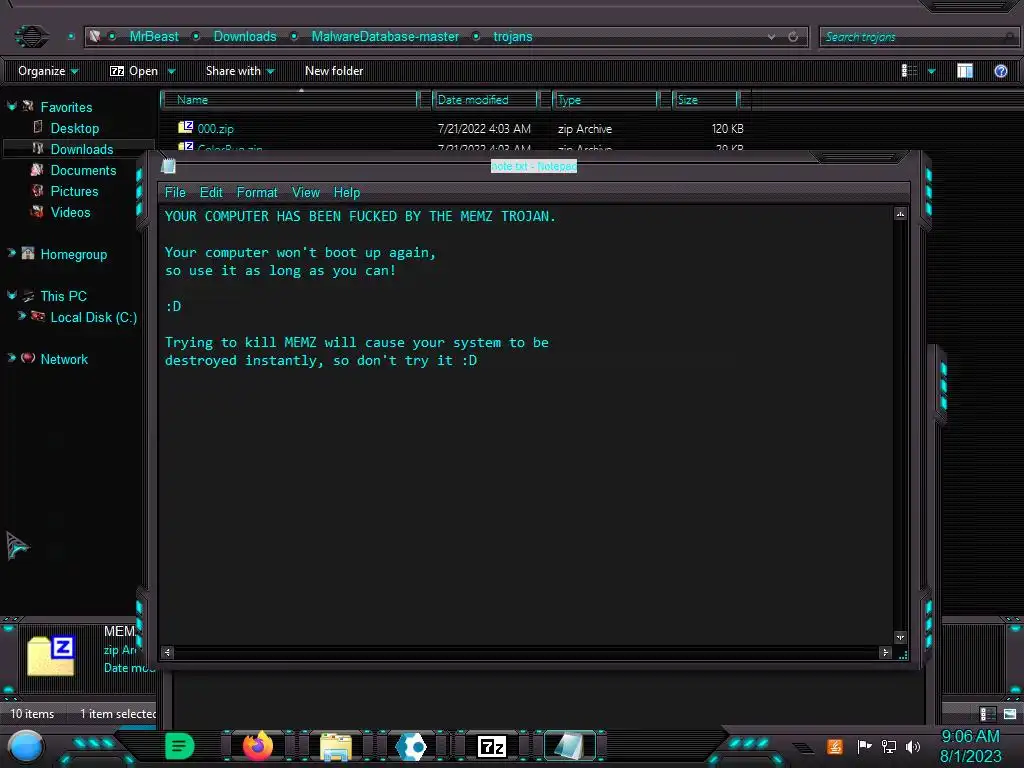Expand the Network tree node

[12, 357]
